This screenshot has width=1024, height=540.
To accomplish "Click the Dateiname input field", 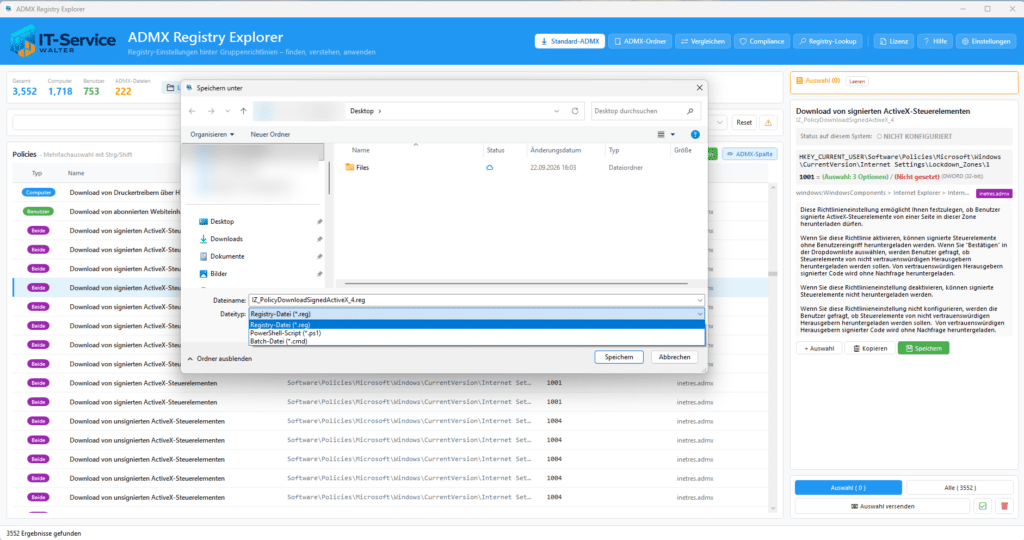I will [x=472, y=300].
